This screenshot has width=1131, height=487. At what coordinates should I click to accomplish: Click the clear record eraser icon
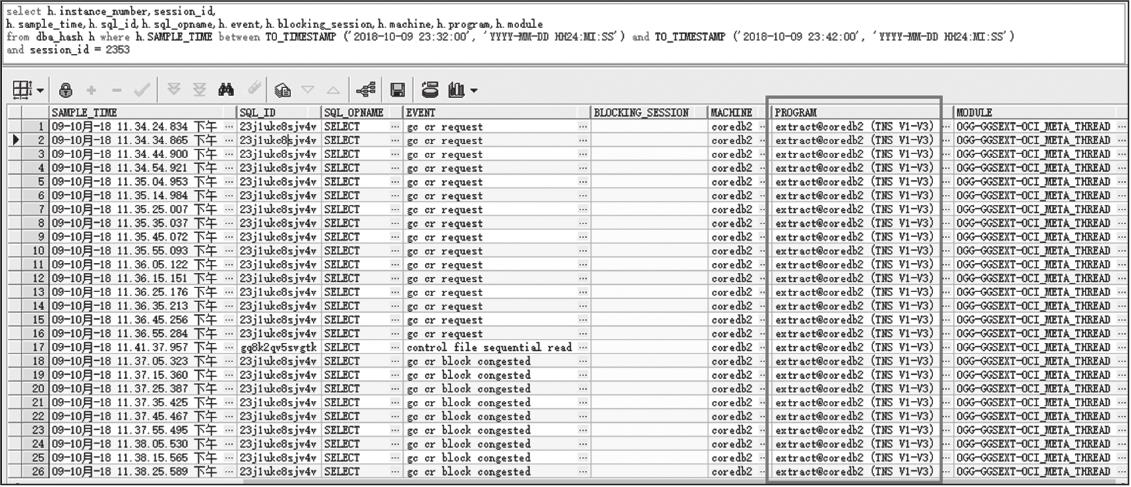pos(253,90)
